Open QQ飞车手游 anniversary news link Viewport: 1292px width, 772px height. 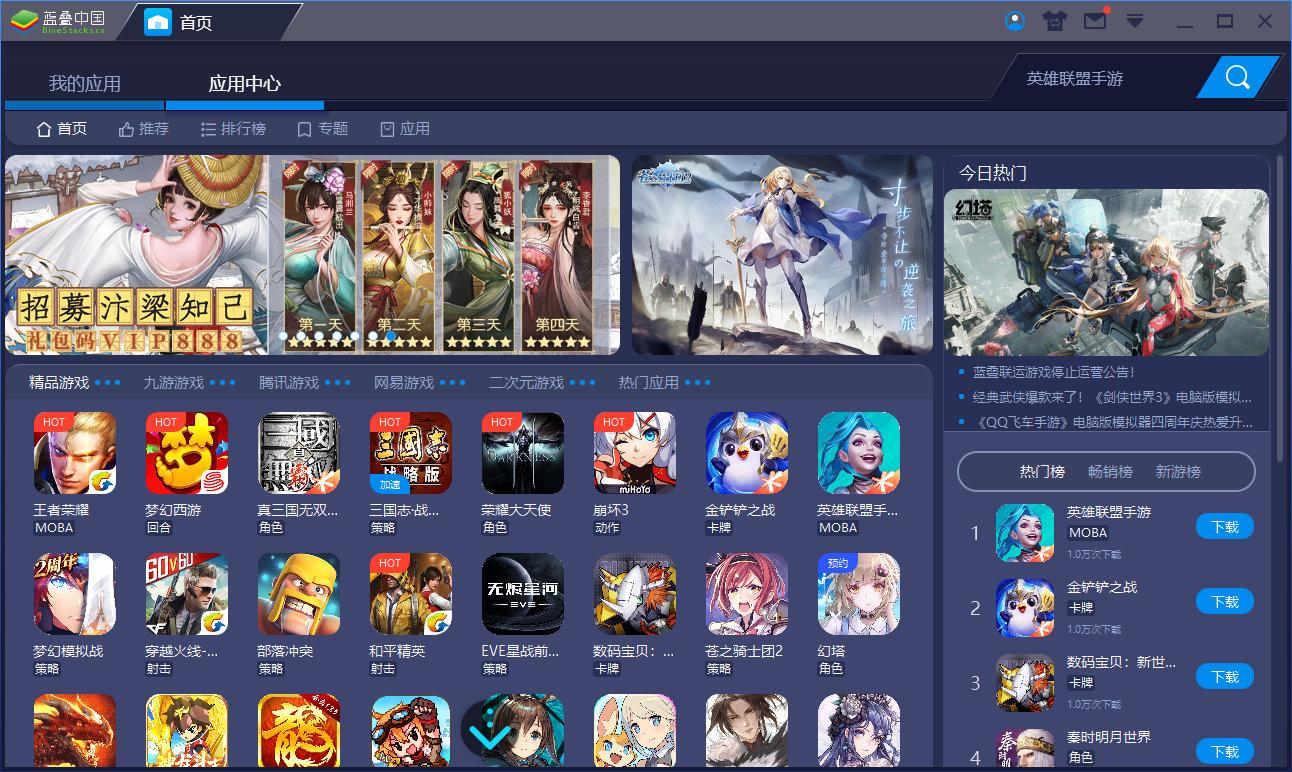pyautogui.click(x=1112, y=422)
